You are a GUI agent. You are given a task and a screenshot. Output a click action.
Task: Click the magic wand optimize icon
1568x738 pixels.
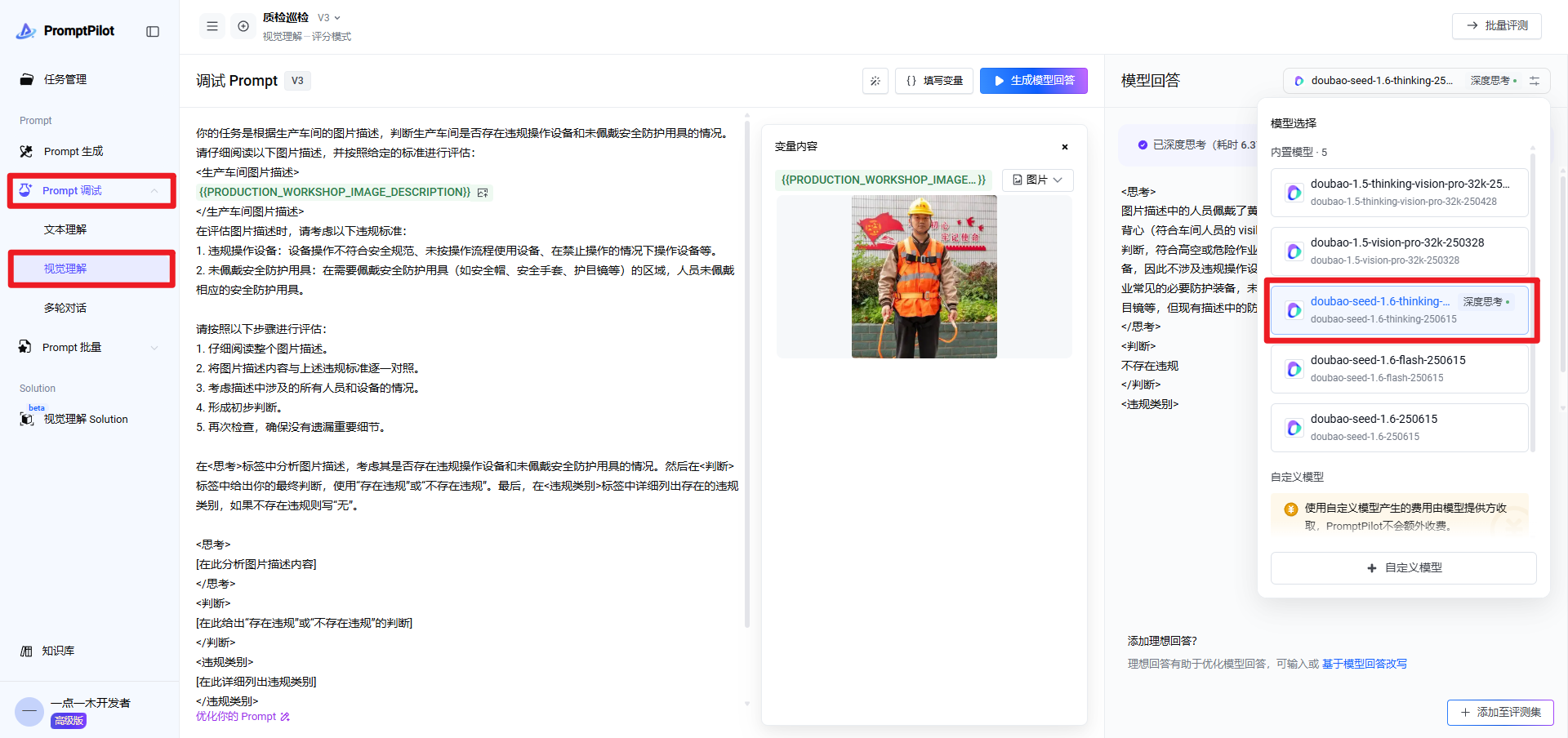875,81
